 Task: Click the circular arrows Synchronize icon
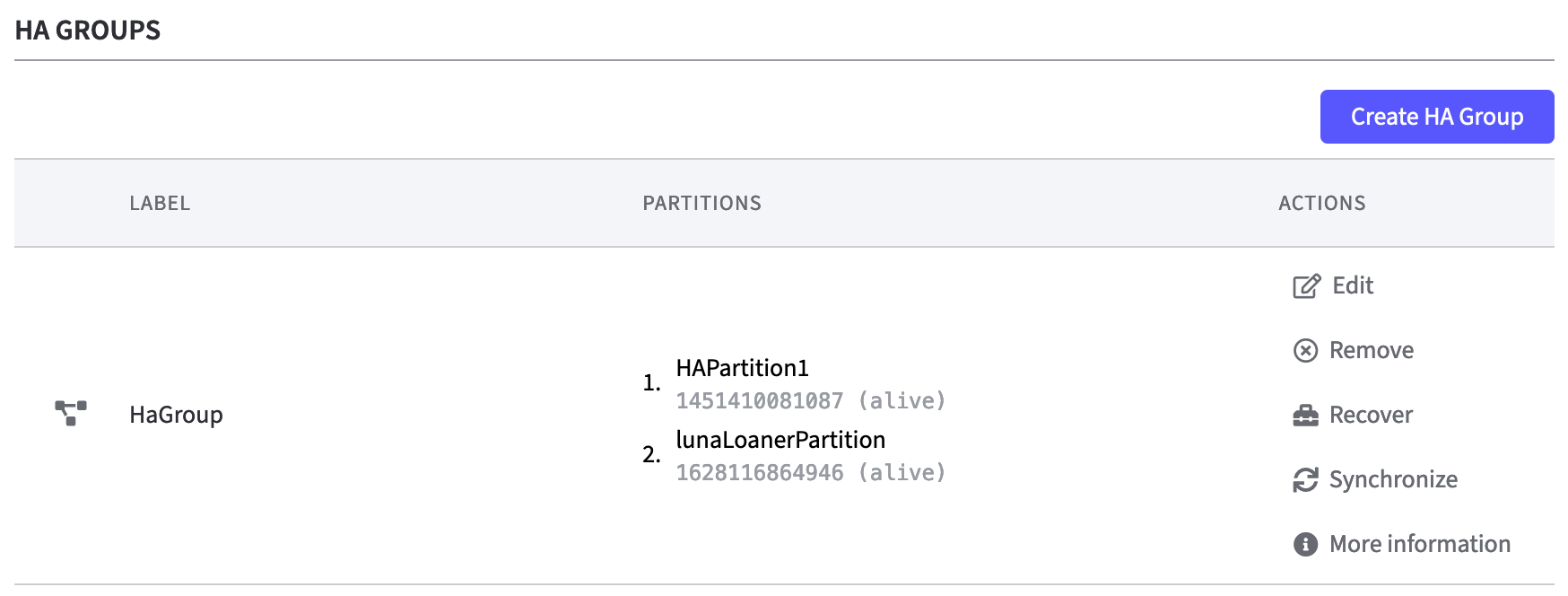point(1305,480)
